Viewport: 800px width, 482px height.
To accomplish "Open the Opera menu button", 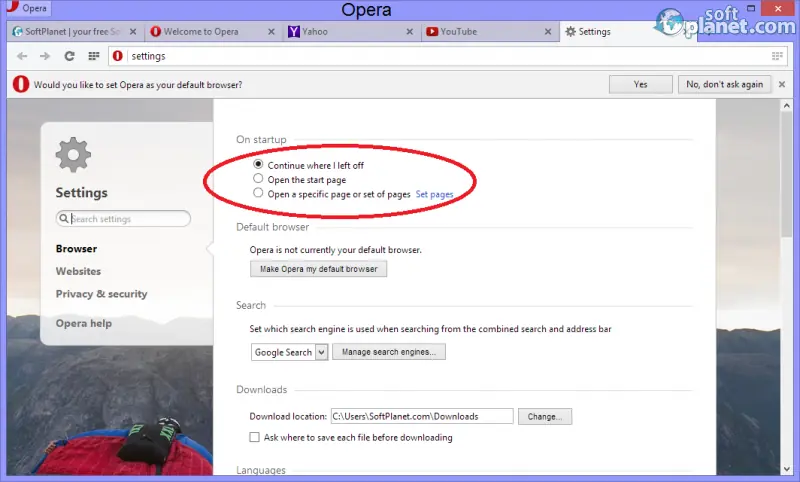I will [x=27, y=8].
